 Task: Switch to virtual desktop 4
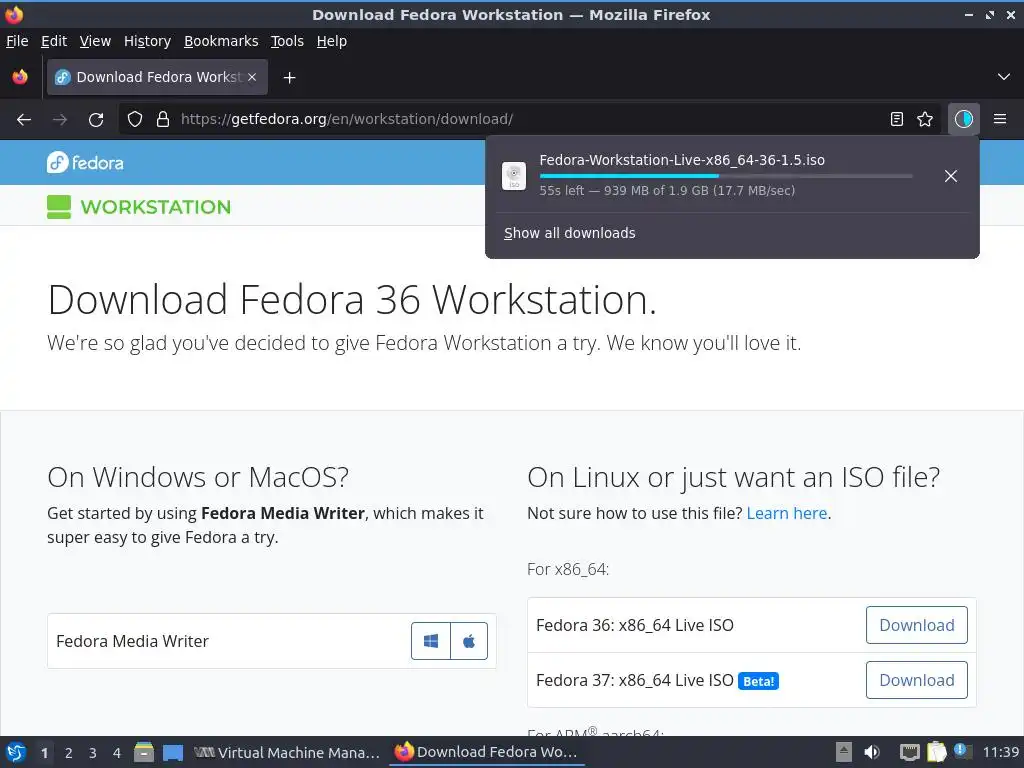pyautogui.click(x=117, y=753)
